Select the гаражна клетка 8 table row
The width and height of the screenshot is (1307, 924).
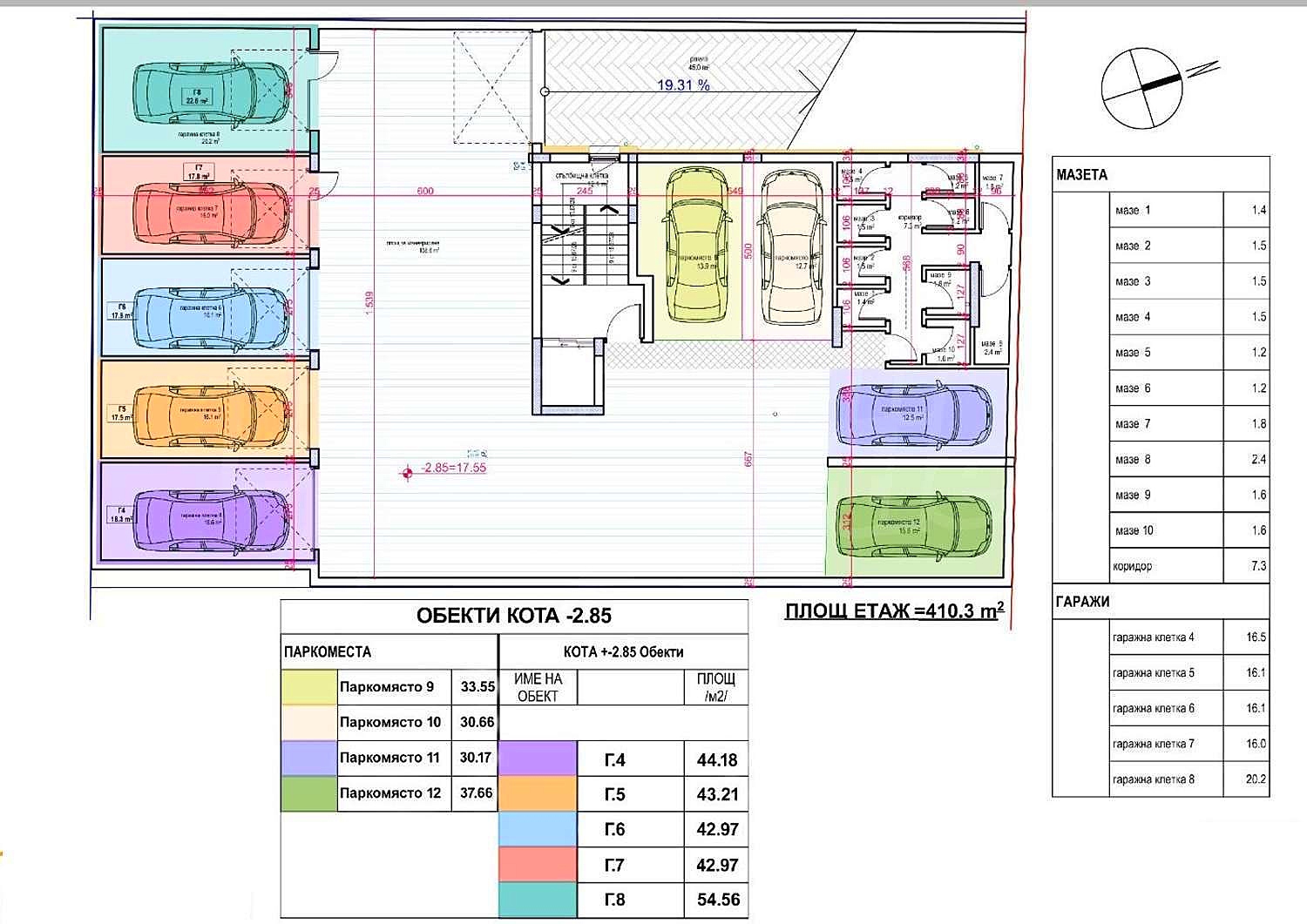coord(1161,779)
